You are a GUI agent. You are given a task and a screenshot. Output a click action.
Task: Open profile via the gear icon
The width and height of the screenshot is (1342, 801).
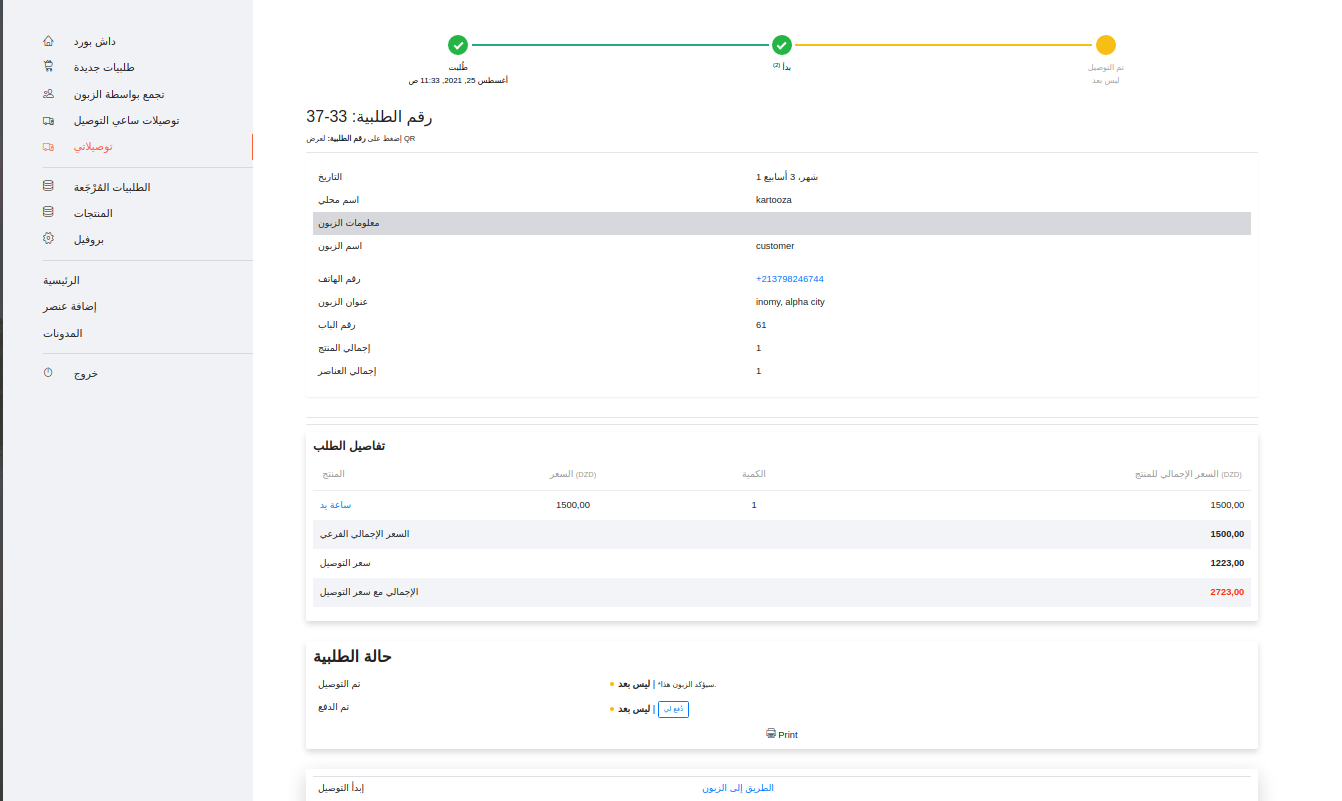pos(48,239)
